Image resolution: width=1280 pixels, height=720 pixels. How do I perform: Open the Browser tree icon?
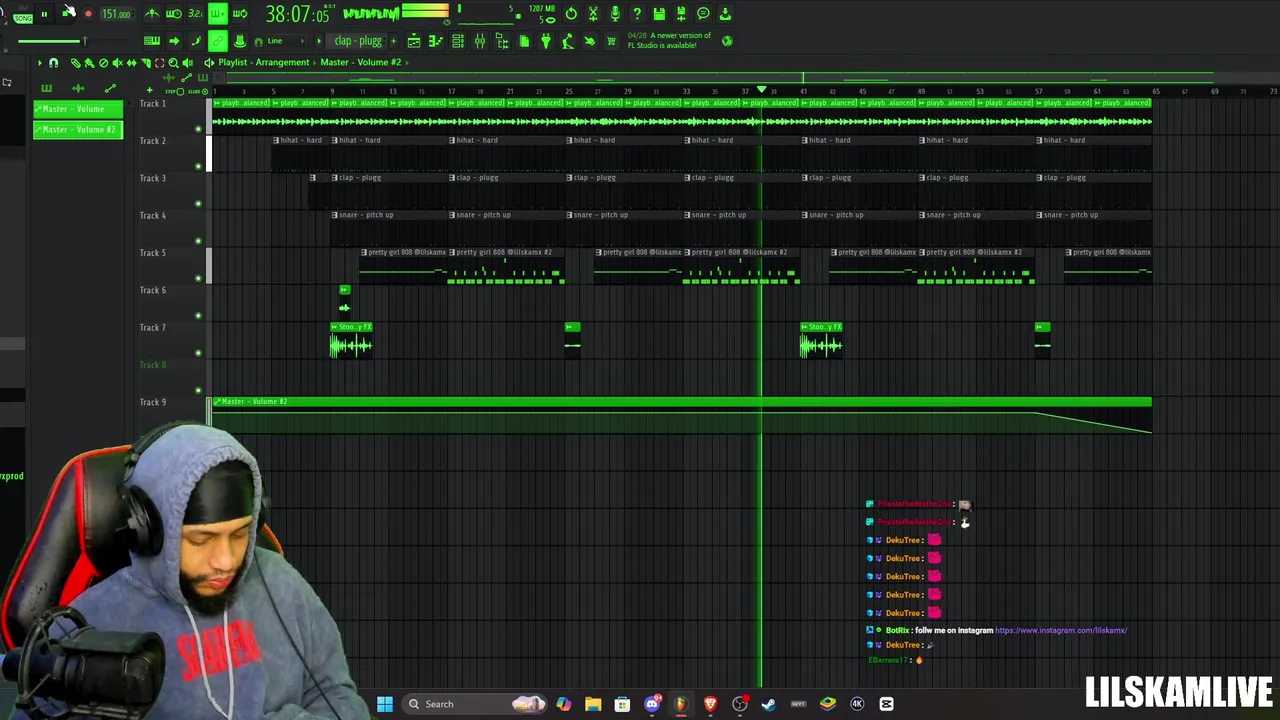[502, 41]
